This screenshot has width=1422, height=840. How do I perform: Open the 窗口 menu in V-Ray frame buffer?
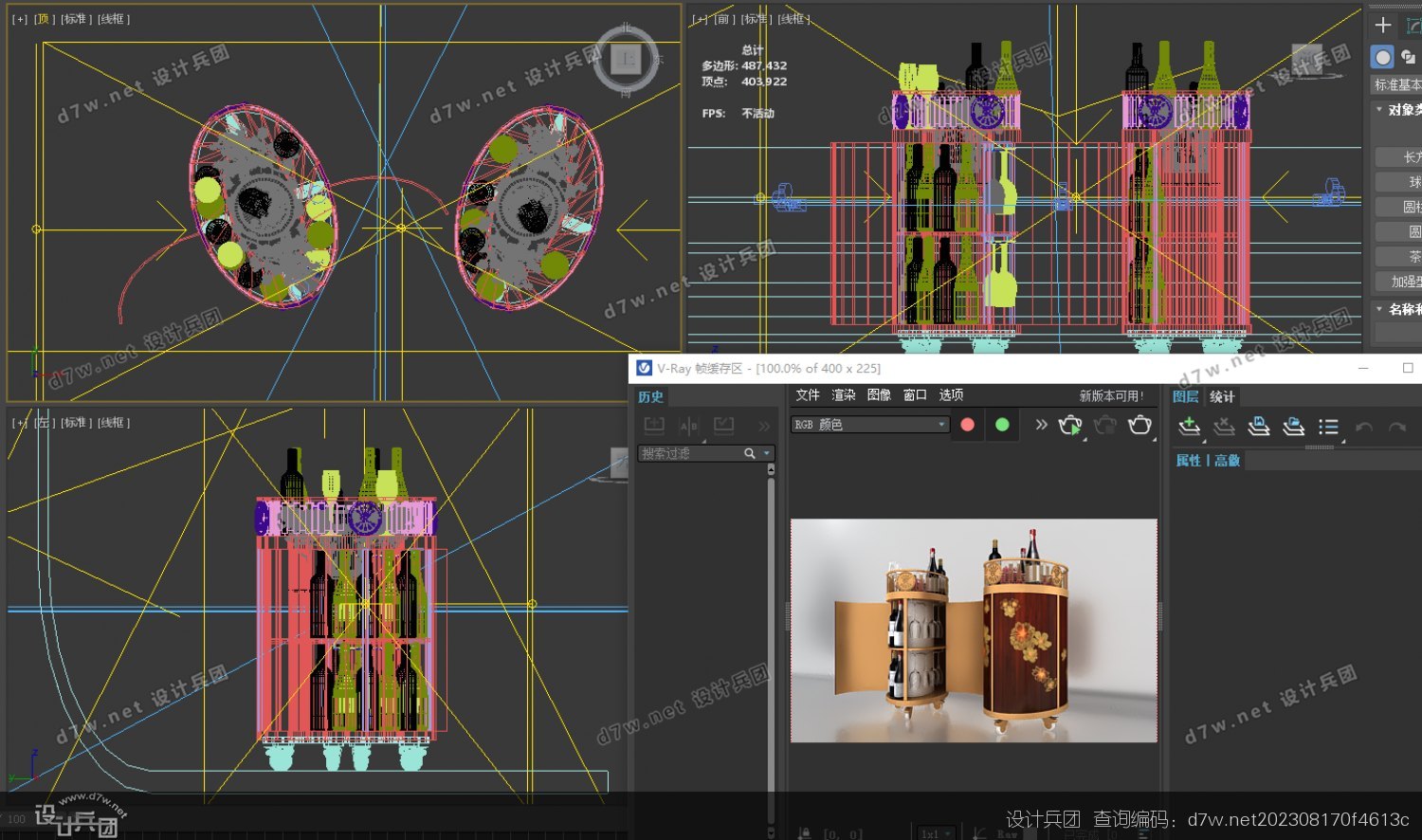click(x=915, y=395)
